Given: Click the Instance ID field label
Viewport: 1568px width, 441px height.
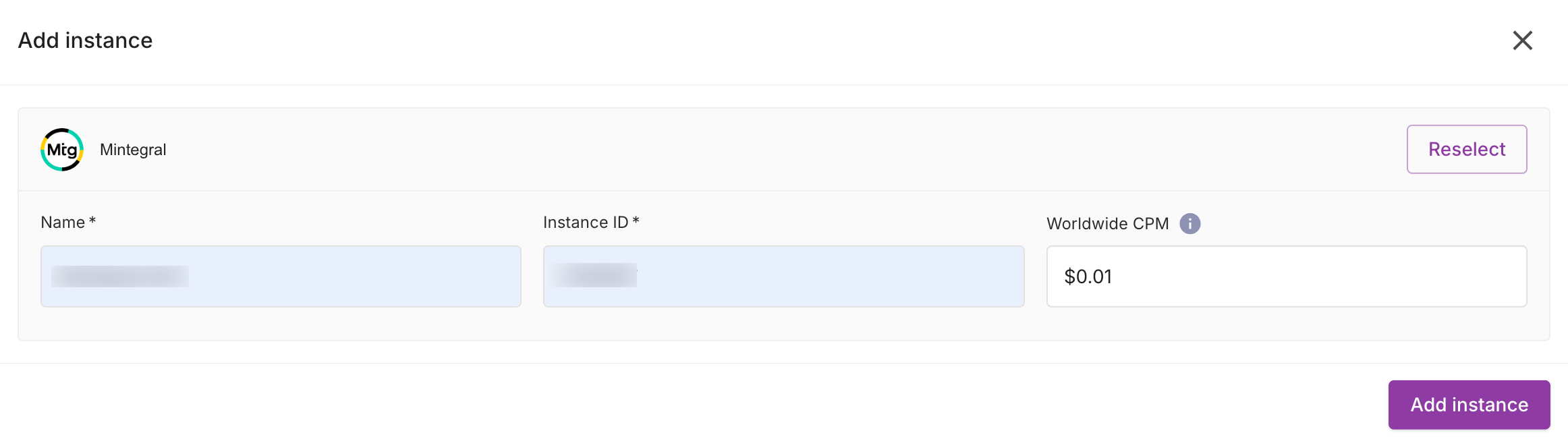Looking at the screenshot, I should click(585, 223).
